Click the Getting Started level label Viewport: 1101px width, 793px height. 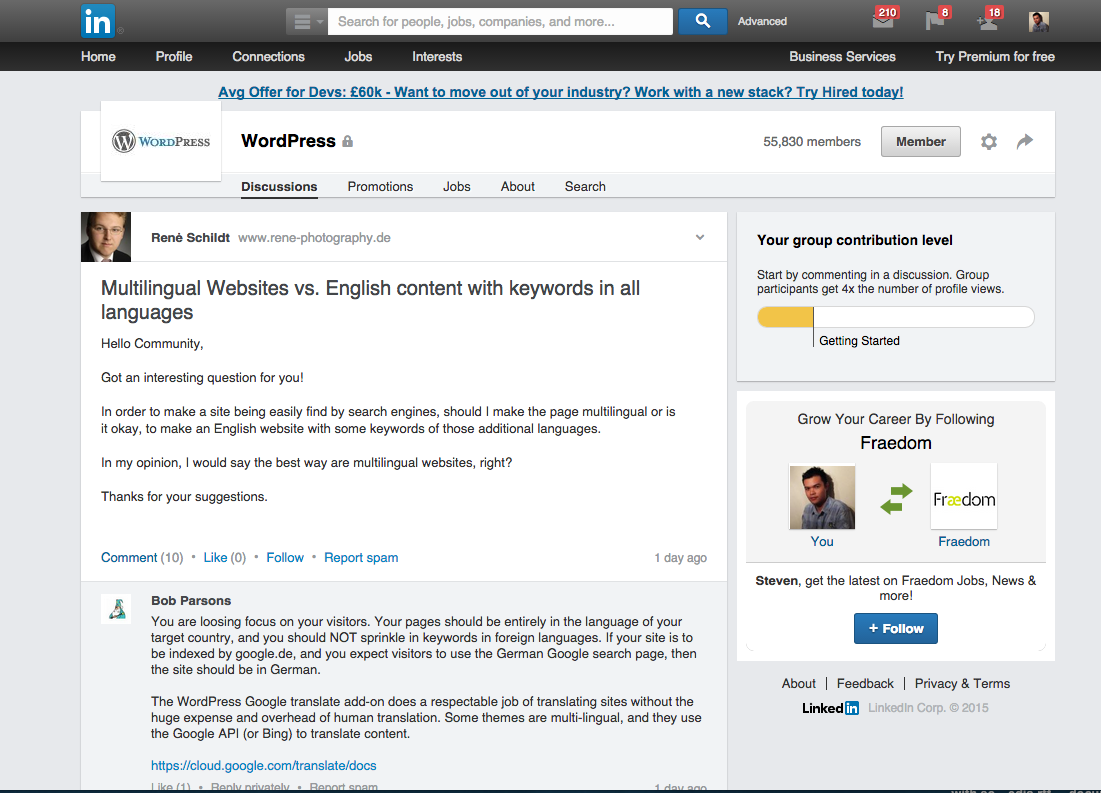pos(859,341)
